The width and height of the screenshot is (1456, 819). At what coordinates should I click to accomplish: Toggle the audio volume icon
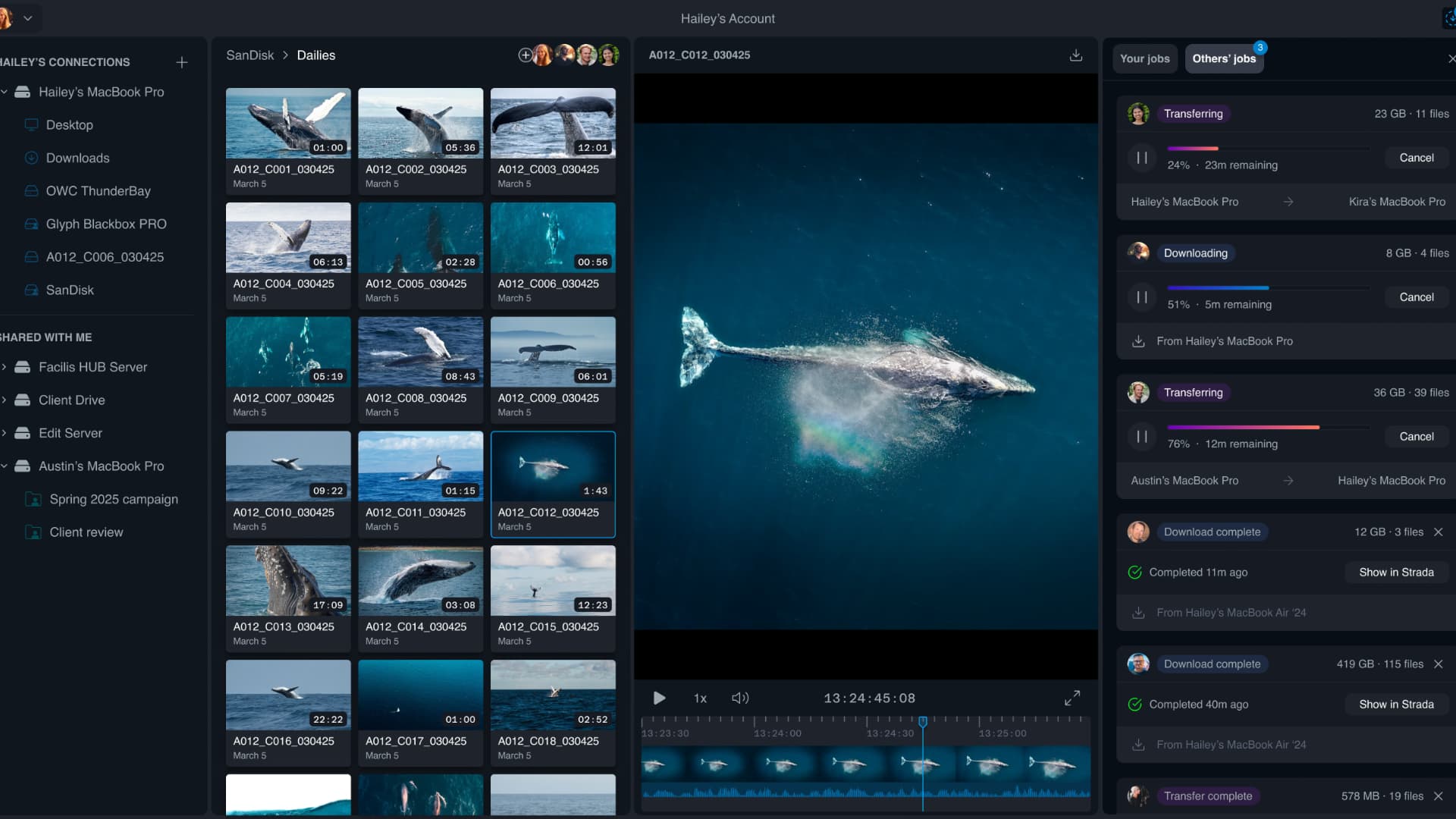click(x=740, y=698)
